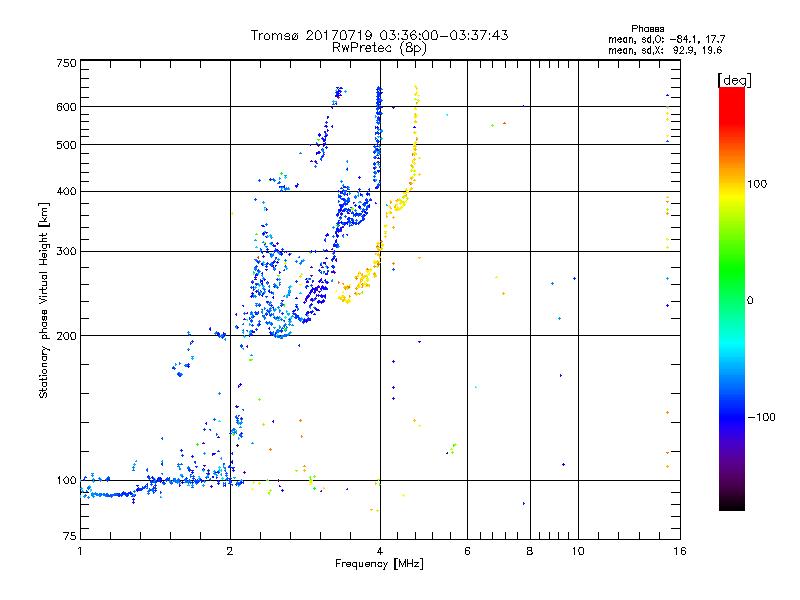Click the y-axis tick label '400'
This screenshot has height=600, width=800.
pyautogui.click(x=67, y=191)
